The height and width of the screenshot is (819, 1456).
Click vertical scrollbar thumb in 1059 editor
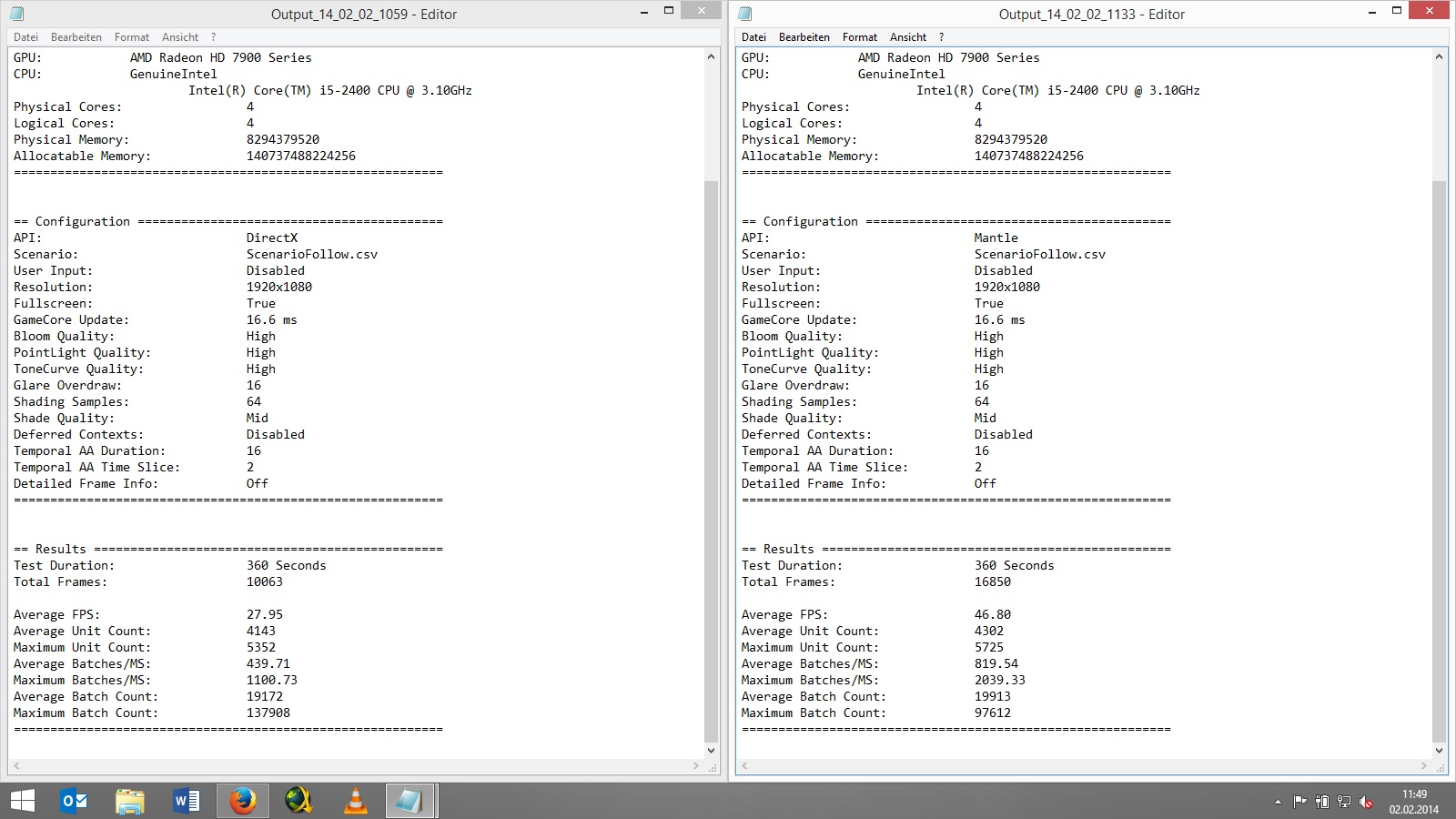[x=712, y=462]
